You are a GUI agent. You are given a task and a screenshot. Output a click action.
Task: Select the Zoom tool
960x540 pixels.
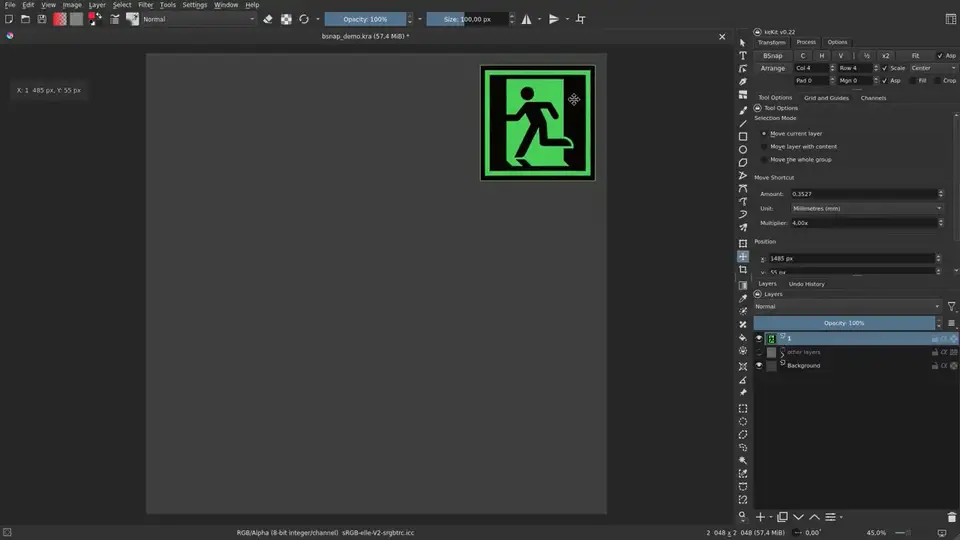[743, 516]
